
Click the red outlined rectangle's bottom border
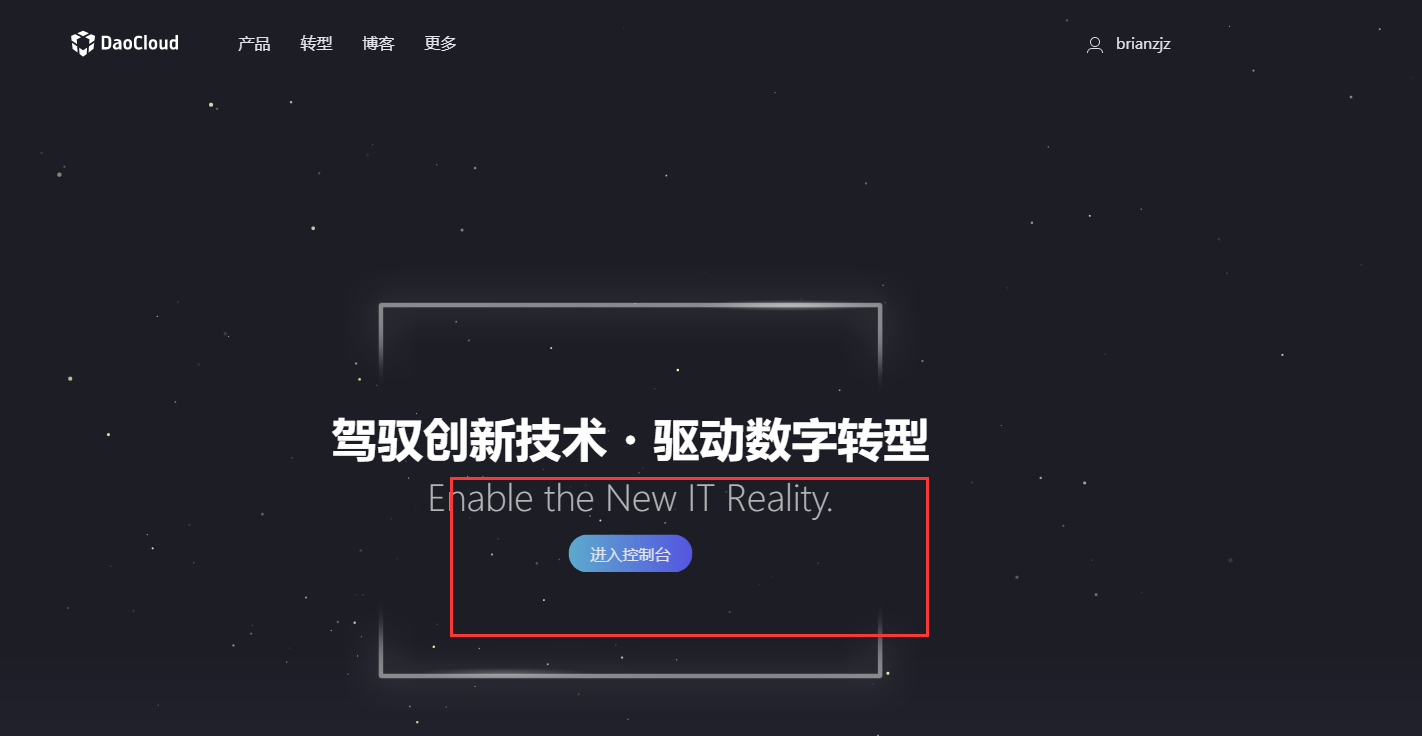tap(689, 635)
